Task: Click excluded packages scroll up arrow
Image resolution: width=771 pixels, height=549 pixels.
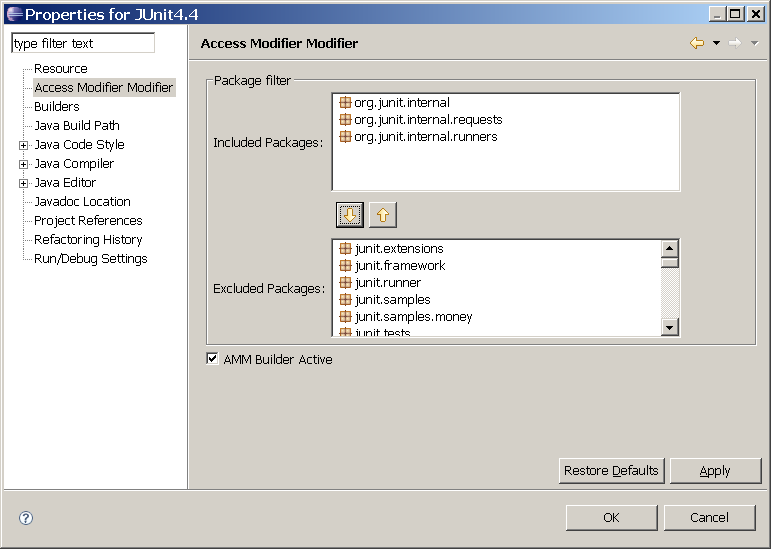Action: (670, 248)
